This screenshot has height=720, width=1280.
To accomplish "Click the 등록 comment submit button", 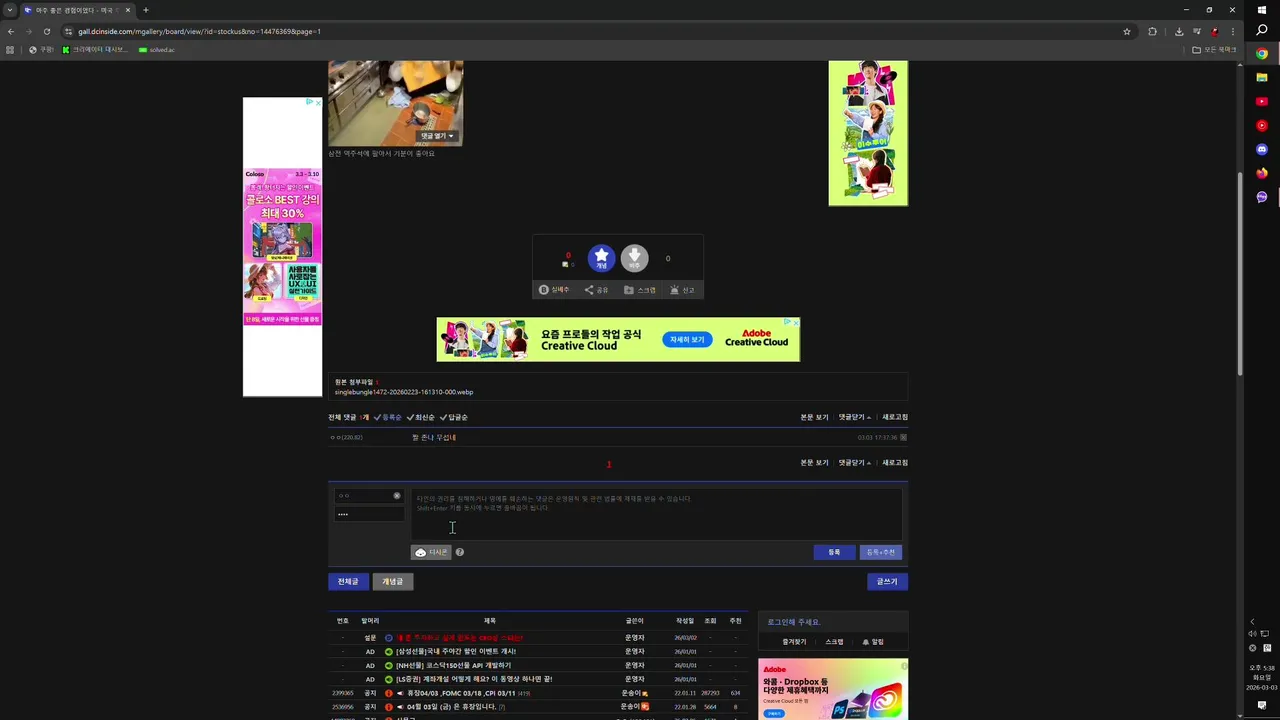I will pos(834,552).
